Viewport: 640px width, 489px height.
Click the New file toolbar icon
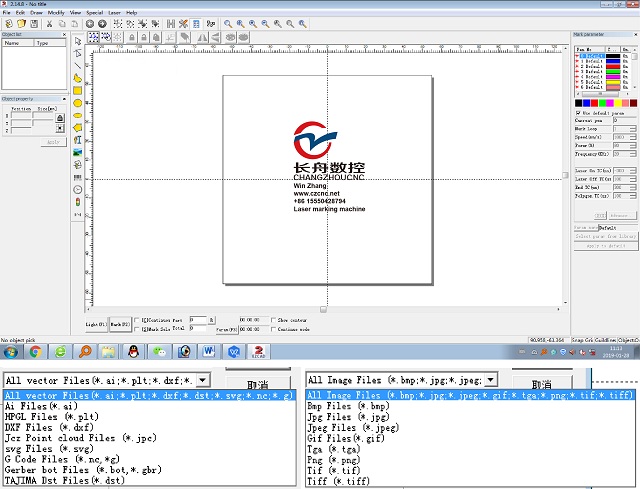(9, 24)
